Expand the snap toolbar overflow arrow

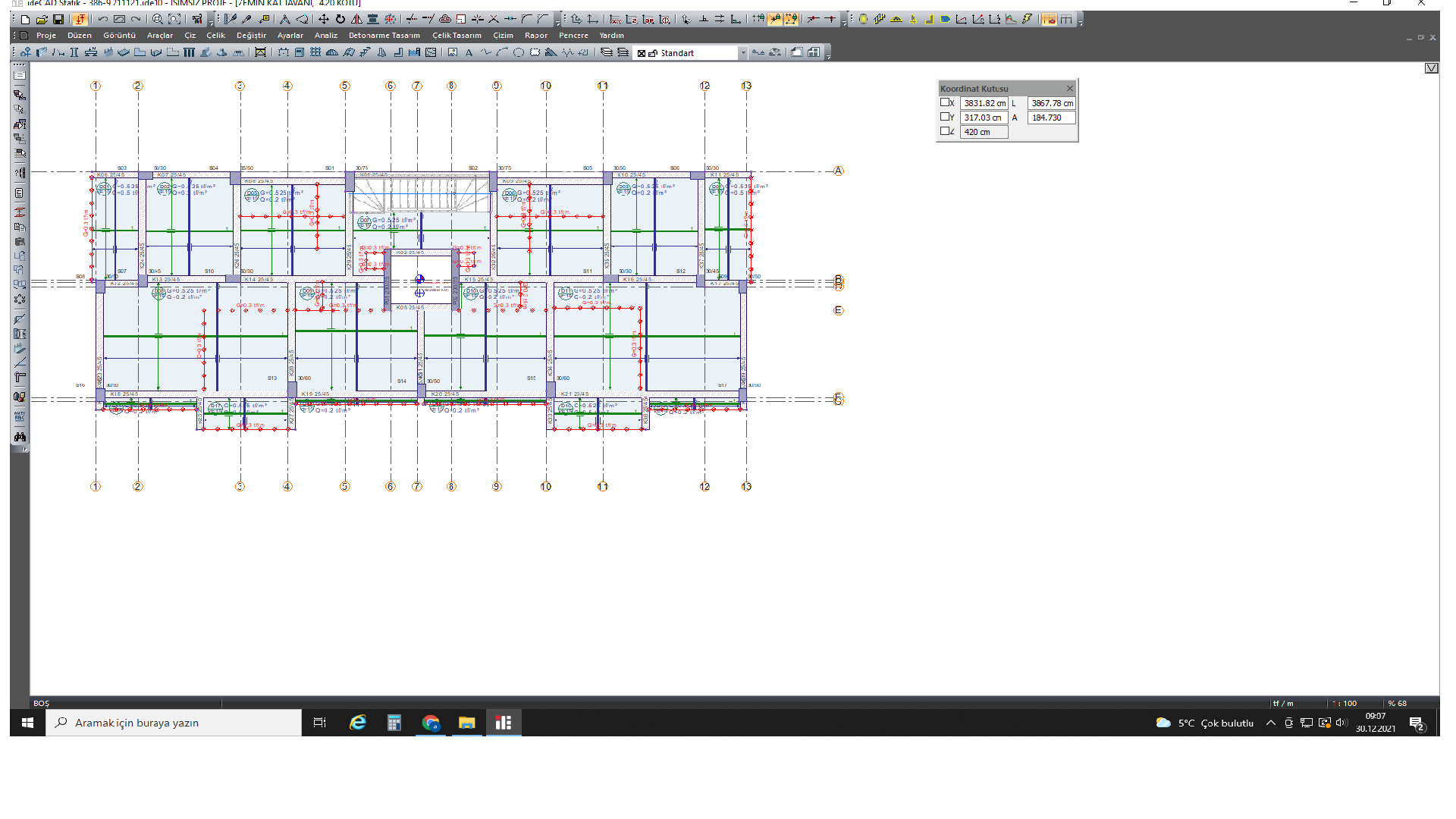click(x=844, y=24)
